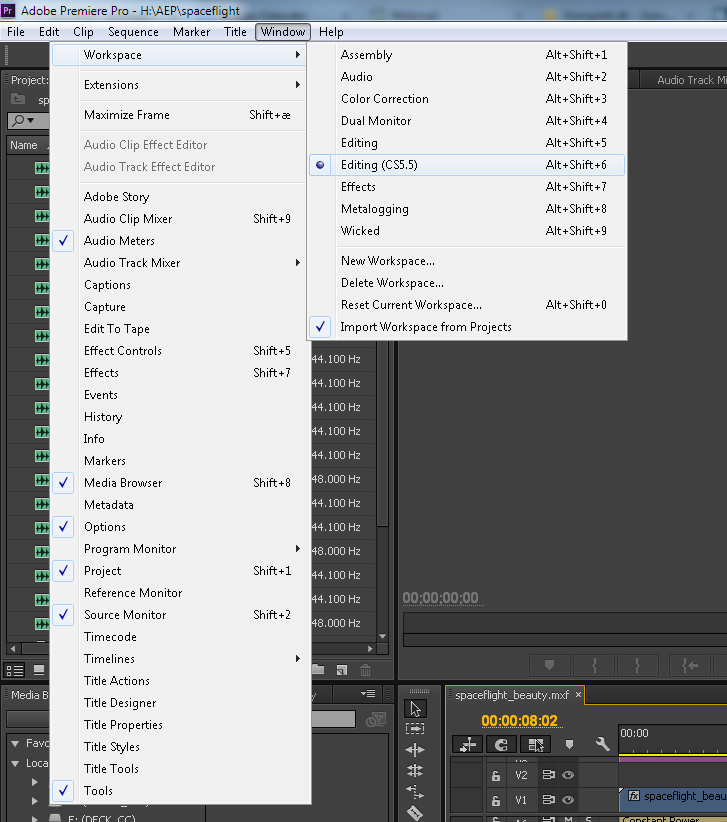Select the Rate Stretch tool
This screenshot has width=727, height=822.
[x=415, y=792]
